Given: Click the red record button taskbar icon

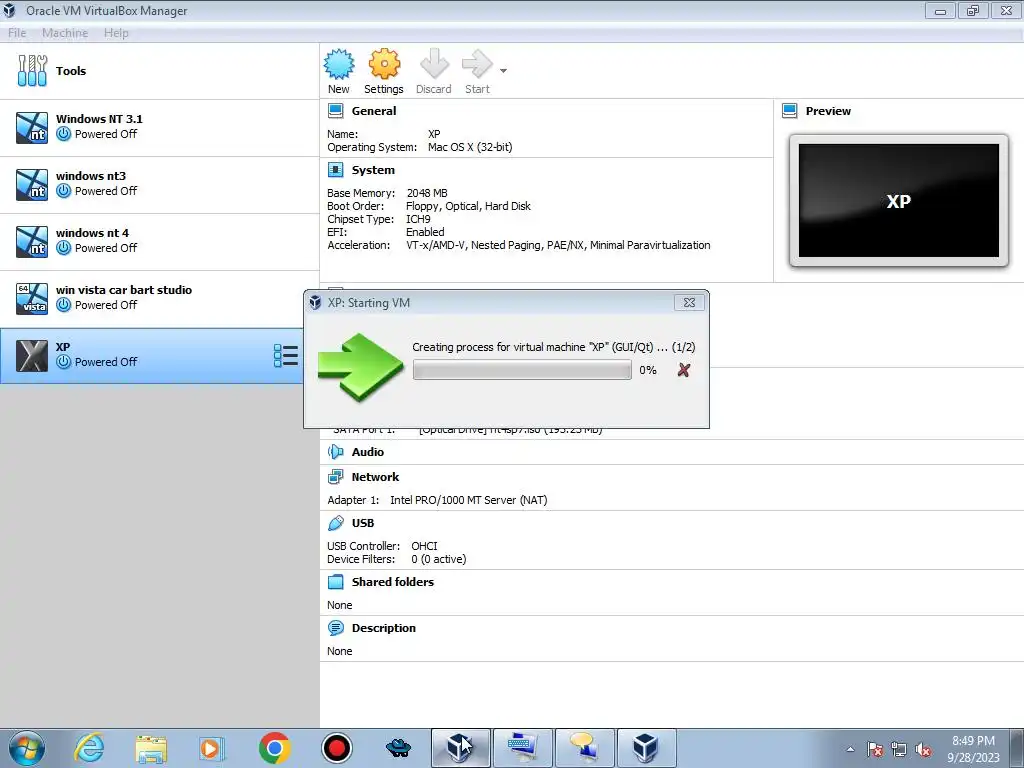Looking at the screenshot, I should coord(337,748).
